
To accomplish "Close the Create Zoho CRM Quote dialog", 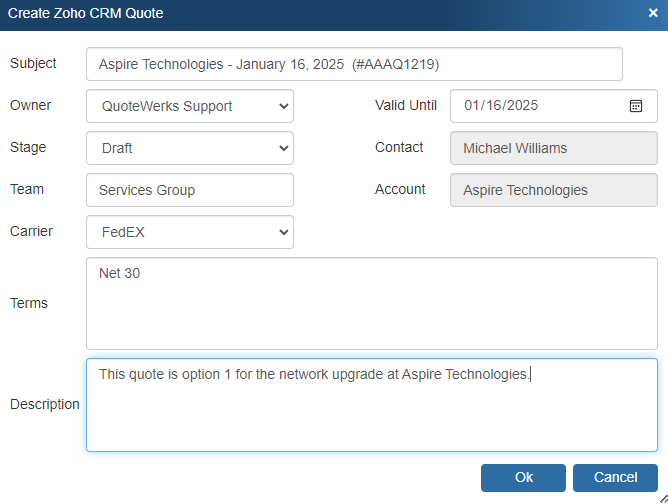I will click(653, 13).
